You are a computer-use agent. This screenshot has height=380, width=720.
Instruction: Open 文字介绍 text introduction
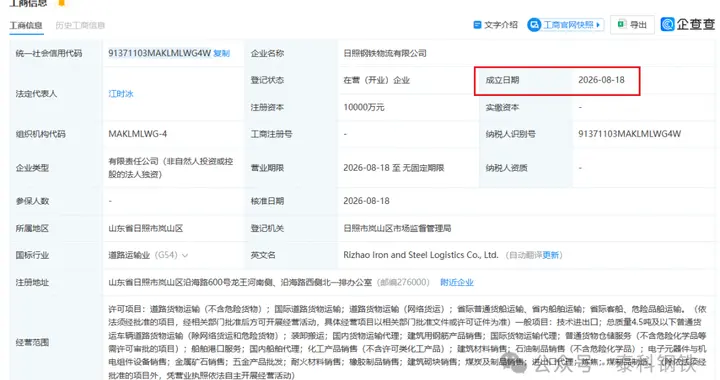(495, 24)
